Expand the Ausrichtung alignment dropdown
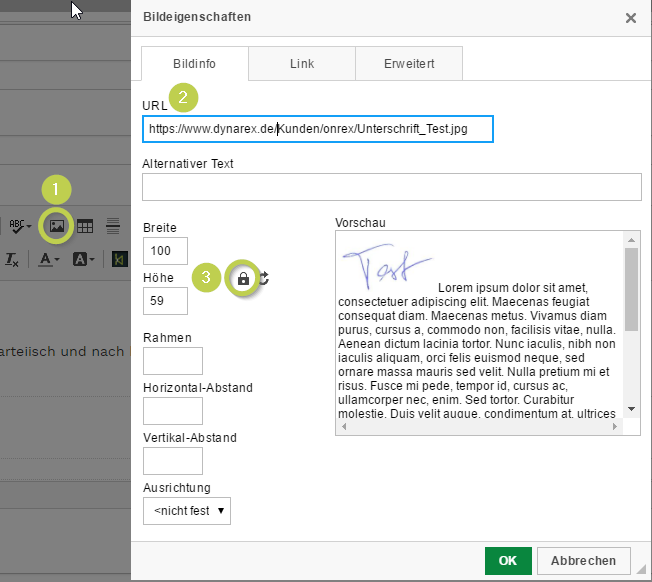The width and height of the screenshot is (652, 582). (x=188, y=511)
